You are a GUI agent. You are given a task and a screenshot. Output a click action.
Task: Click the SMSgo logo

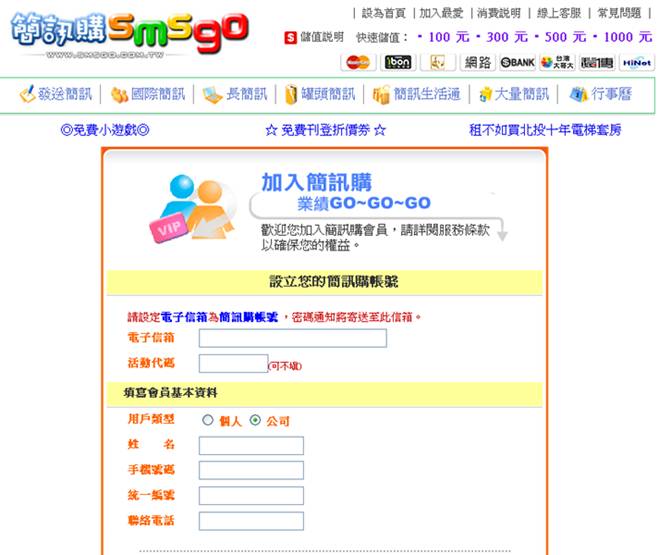point(128,35)
